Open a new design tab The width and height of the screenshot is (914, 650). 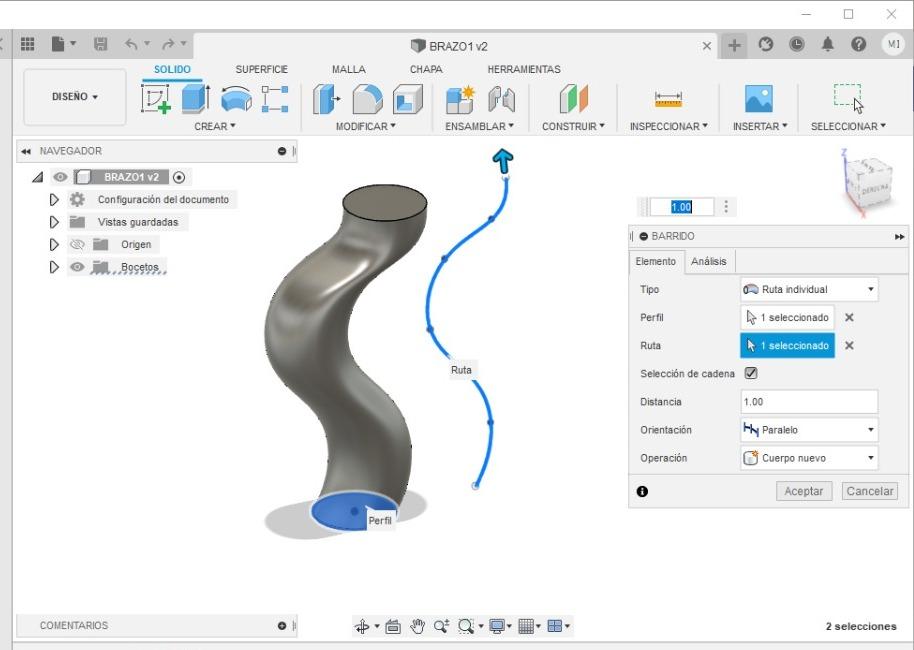tap(734, 45)
